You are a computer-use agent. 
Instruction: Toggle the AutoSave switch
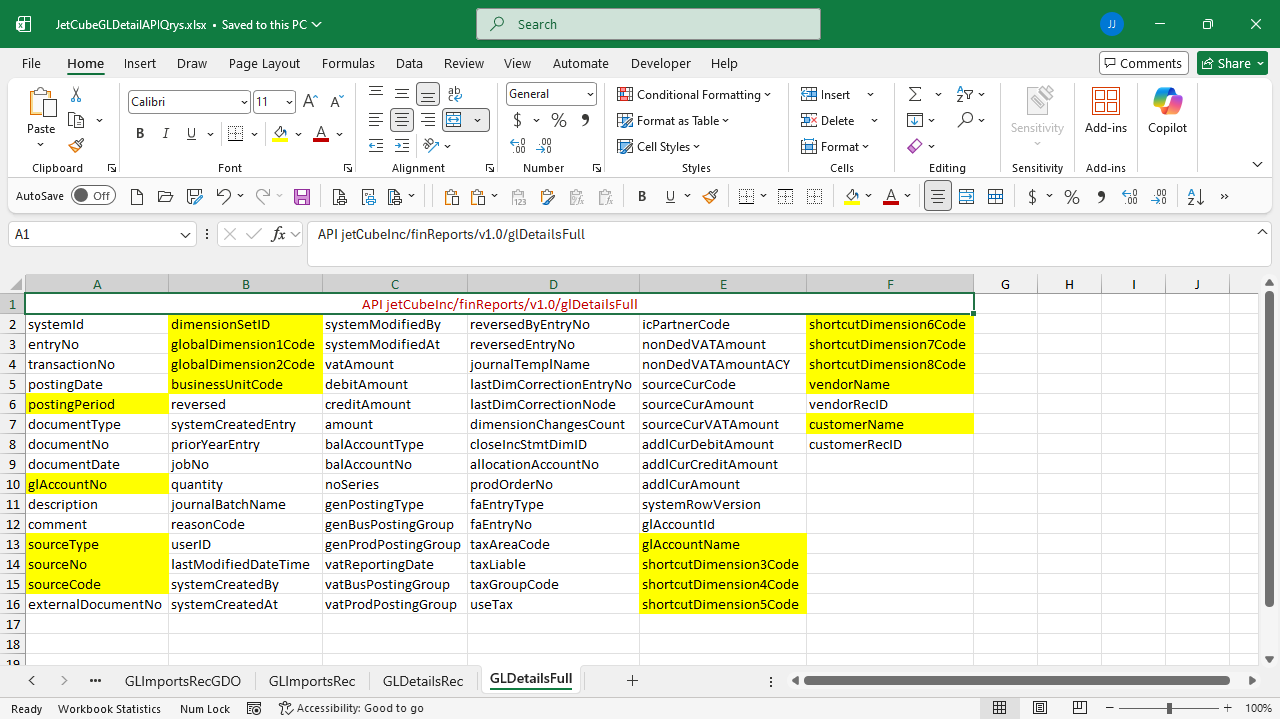click(92, 196)
